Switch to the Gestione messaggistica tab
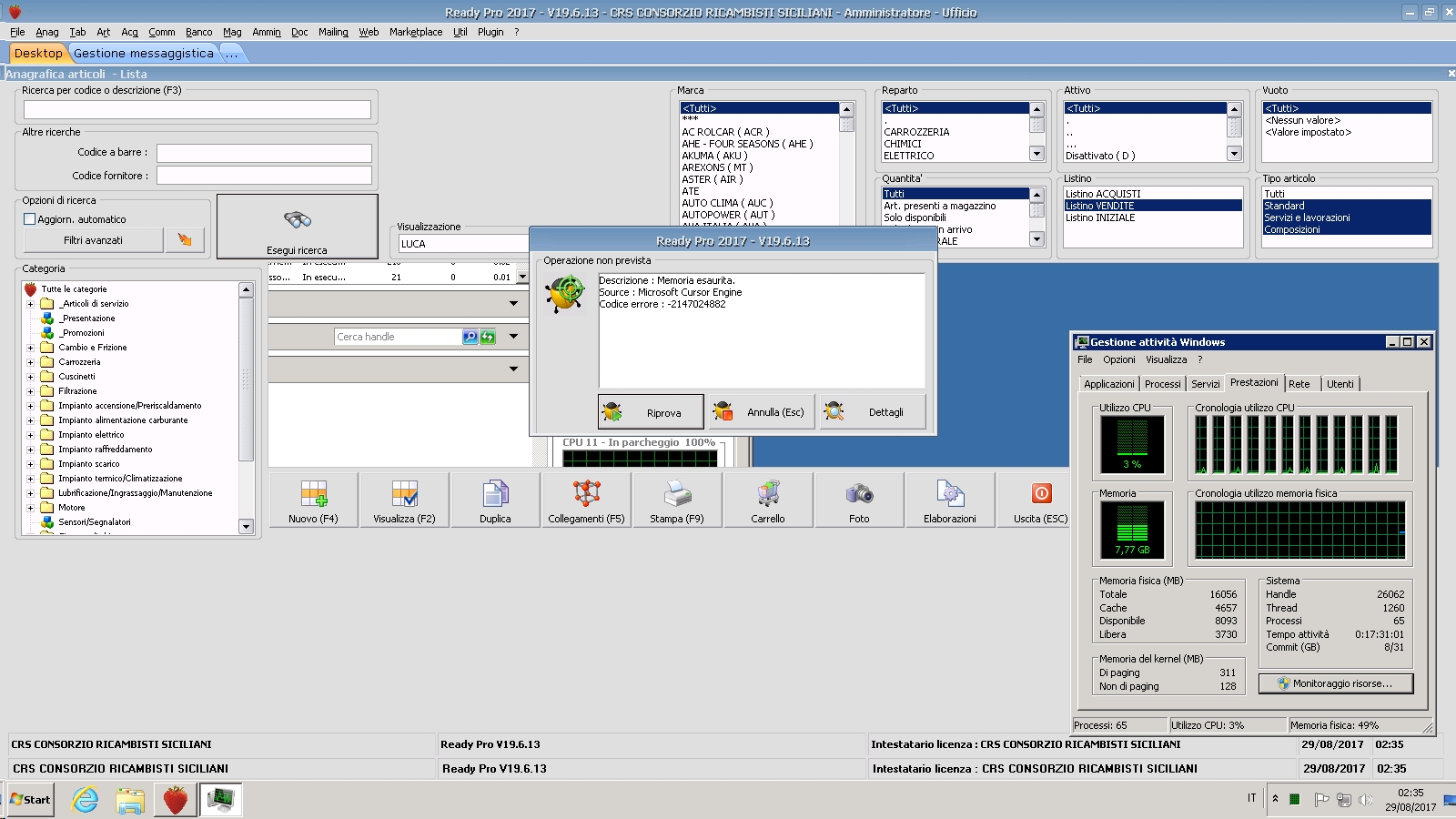Screen dimensions: 1456x819 click(144, 54)
